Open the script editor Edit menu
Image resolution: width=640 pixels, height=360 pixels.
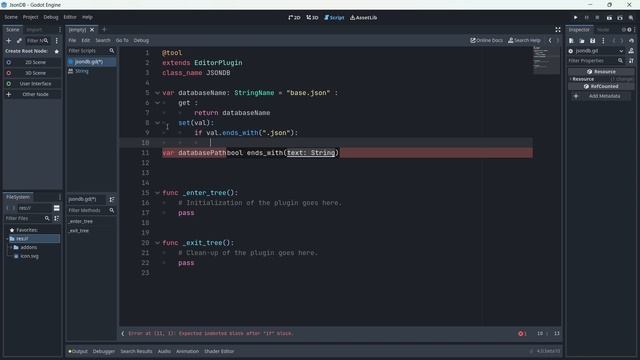tap(85, 40)
